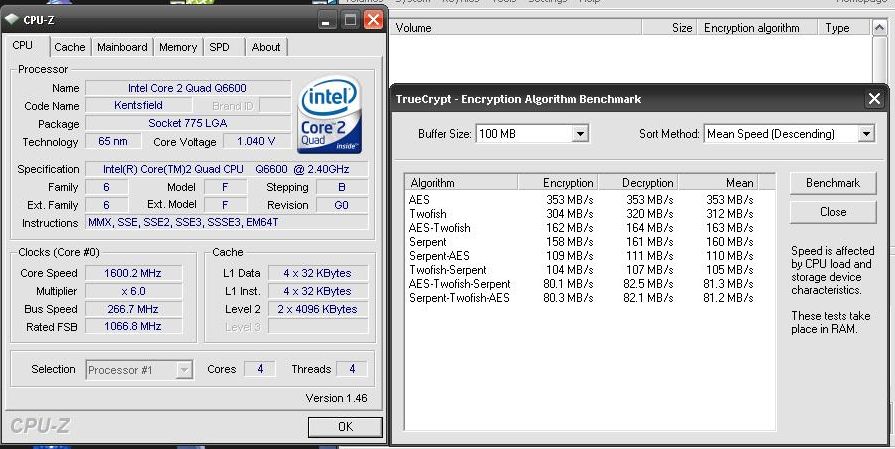Close the TrueCrypt benchmark dialog with X
The height and width of the screenshot is (449, 895).
874,99
